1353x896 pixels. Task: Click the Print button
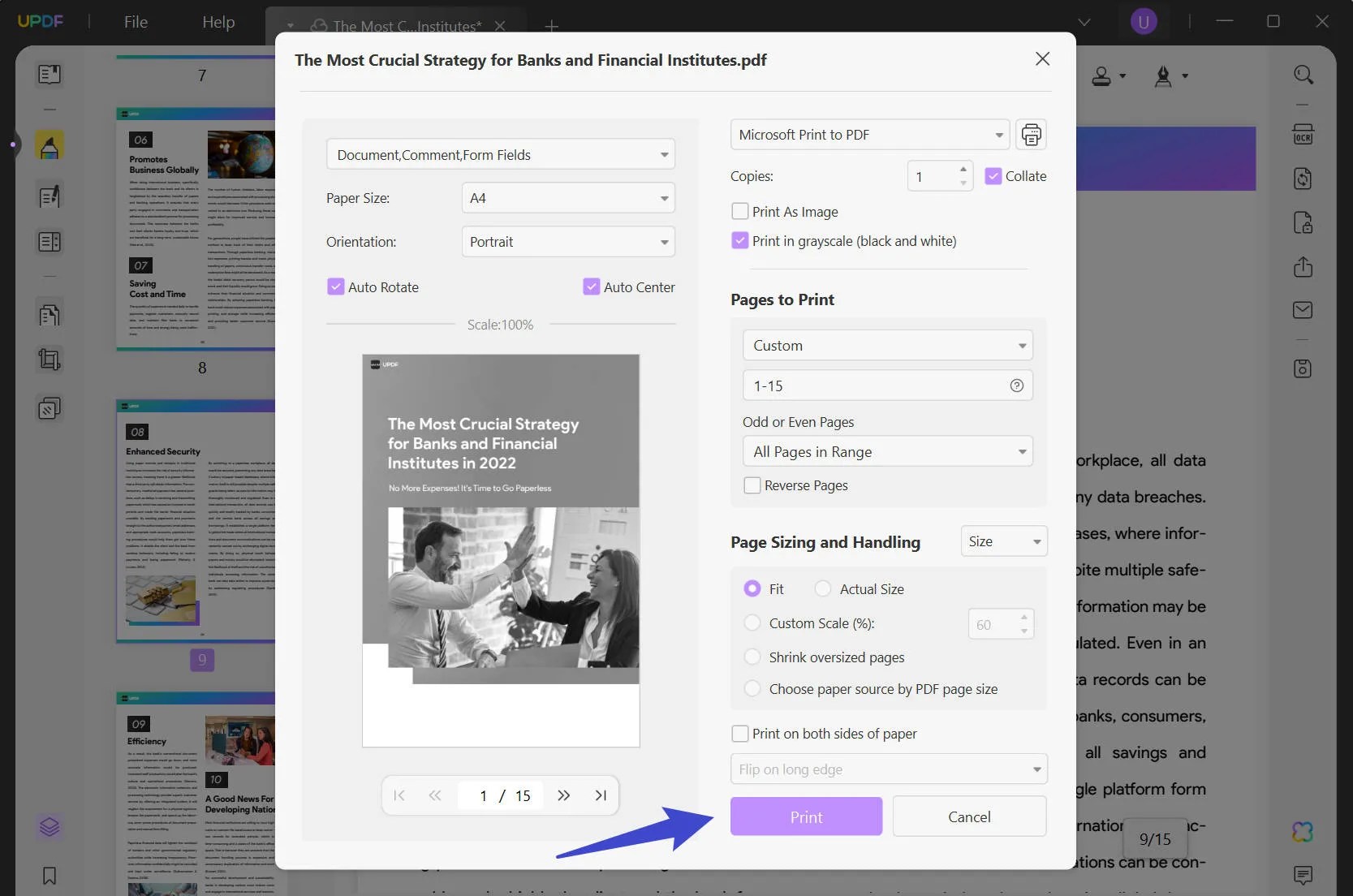pos(805,816)
